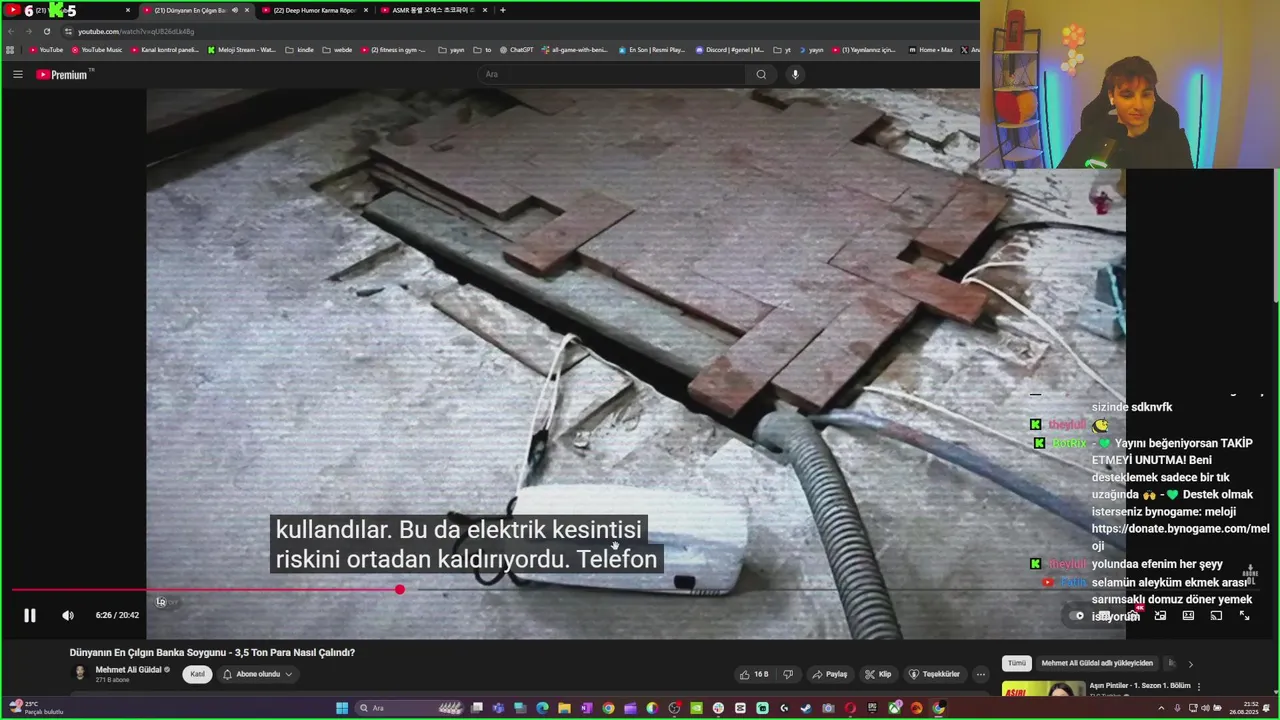
Task: Start voice search with the microphone
Action: 795,74
